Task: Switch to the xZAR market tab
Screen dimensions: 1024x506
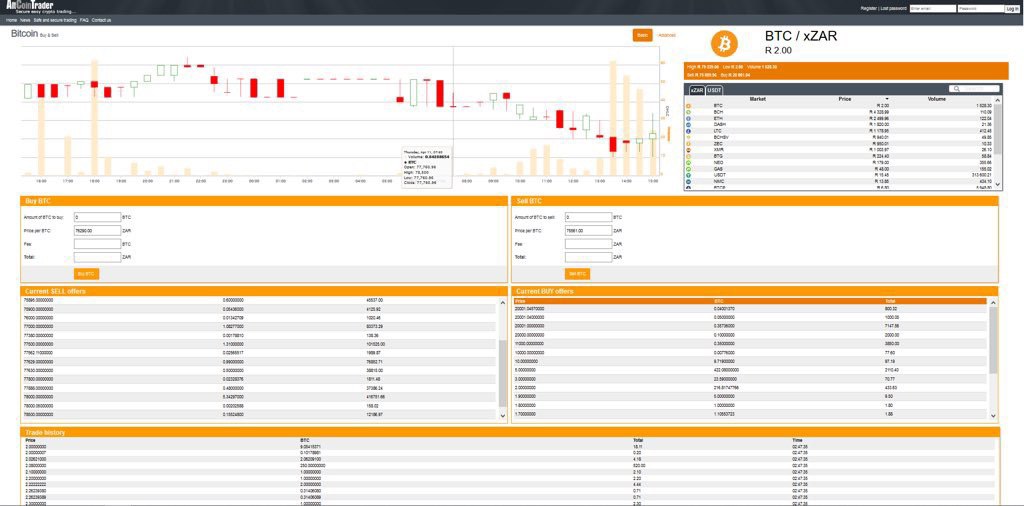Action: point(697,90)
